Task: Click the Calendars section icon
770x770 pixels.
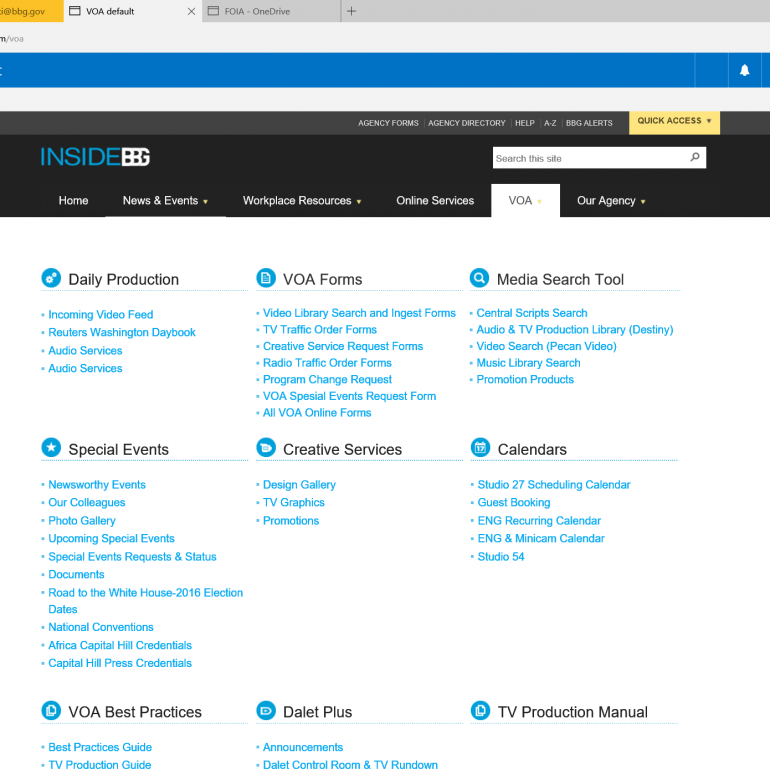Action: 480,447
